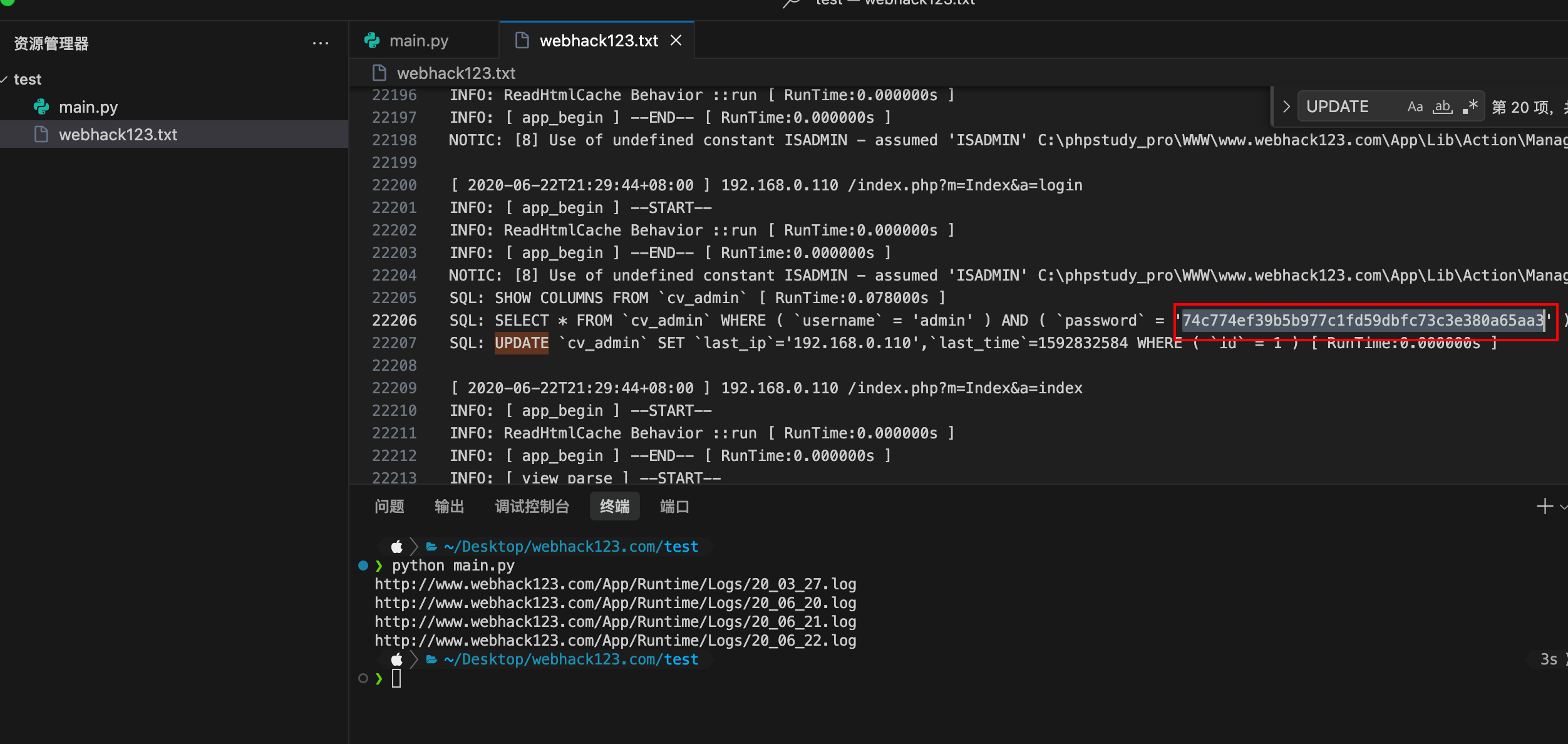The width and height of the screenshot is (1568, 744).
Task: Open the 20_03_27.log URL in terminal
Action: point(616,584)
